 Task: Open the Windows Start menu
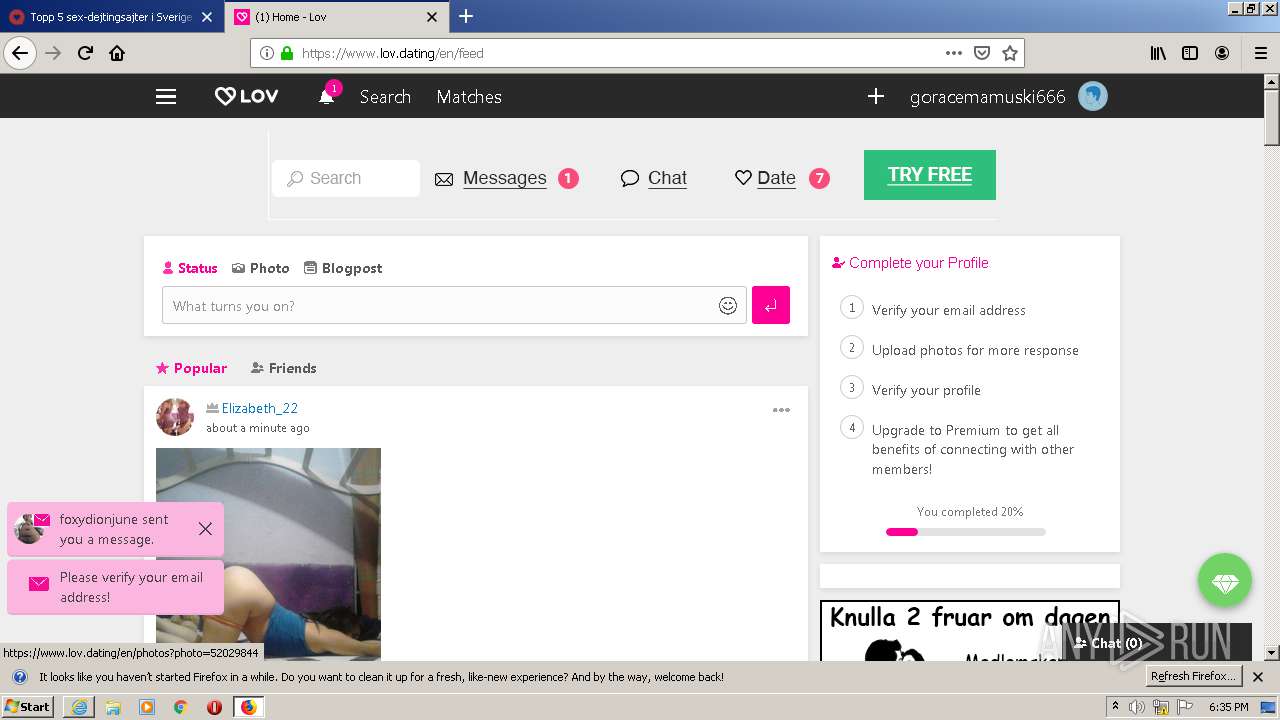(28, 706)
